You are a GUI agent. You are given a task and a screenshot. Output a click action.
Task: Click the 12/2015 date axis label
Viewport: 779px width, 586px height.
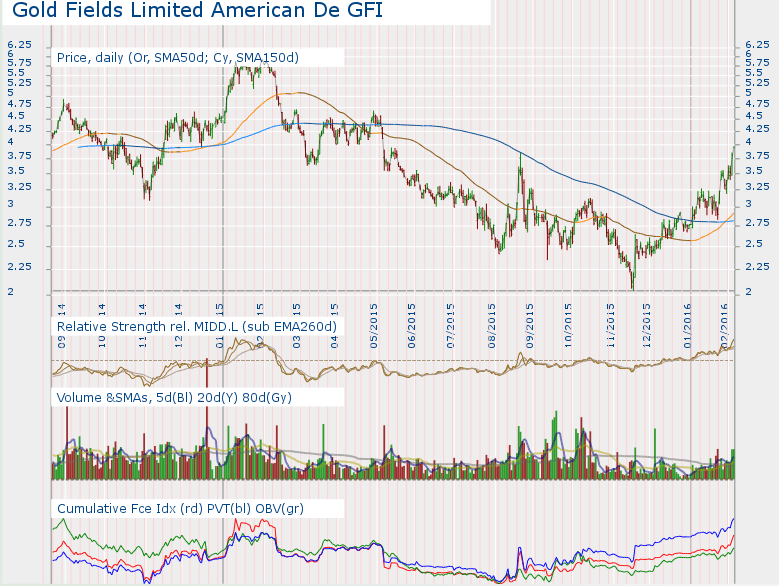tap(646, 326)
